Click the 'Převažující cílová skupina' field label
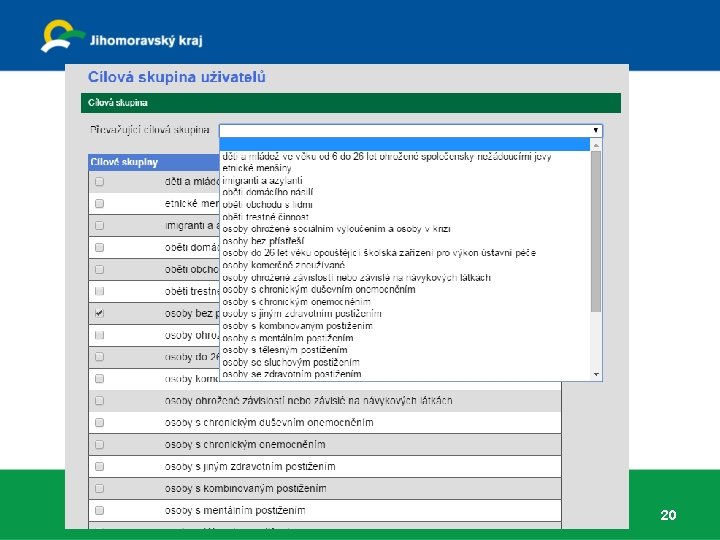Image resolution: width=720 pixels, height=540 pixels. click(150, 130)
